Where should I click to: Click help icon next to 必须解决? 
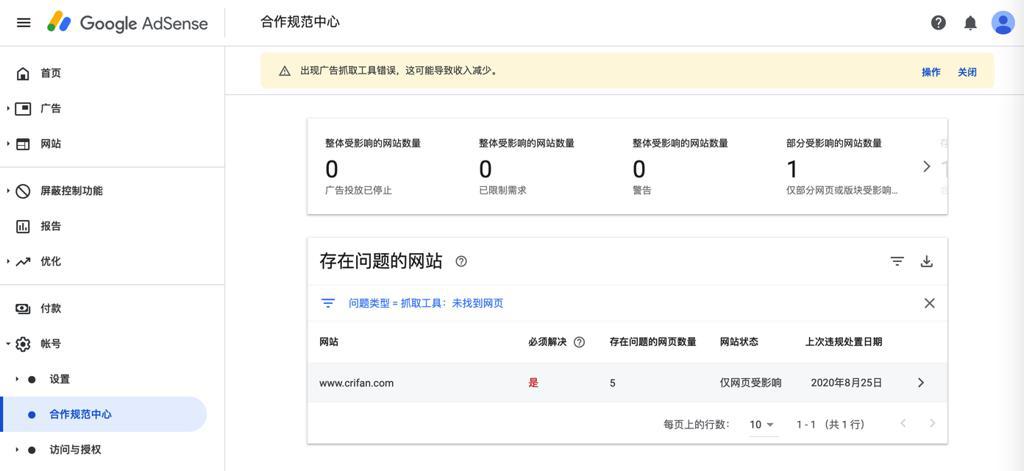(x=579, y=342)
